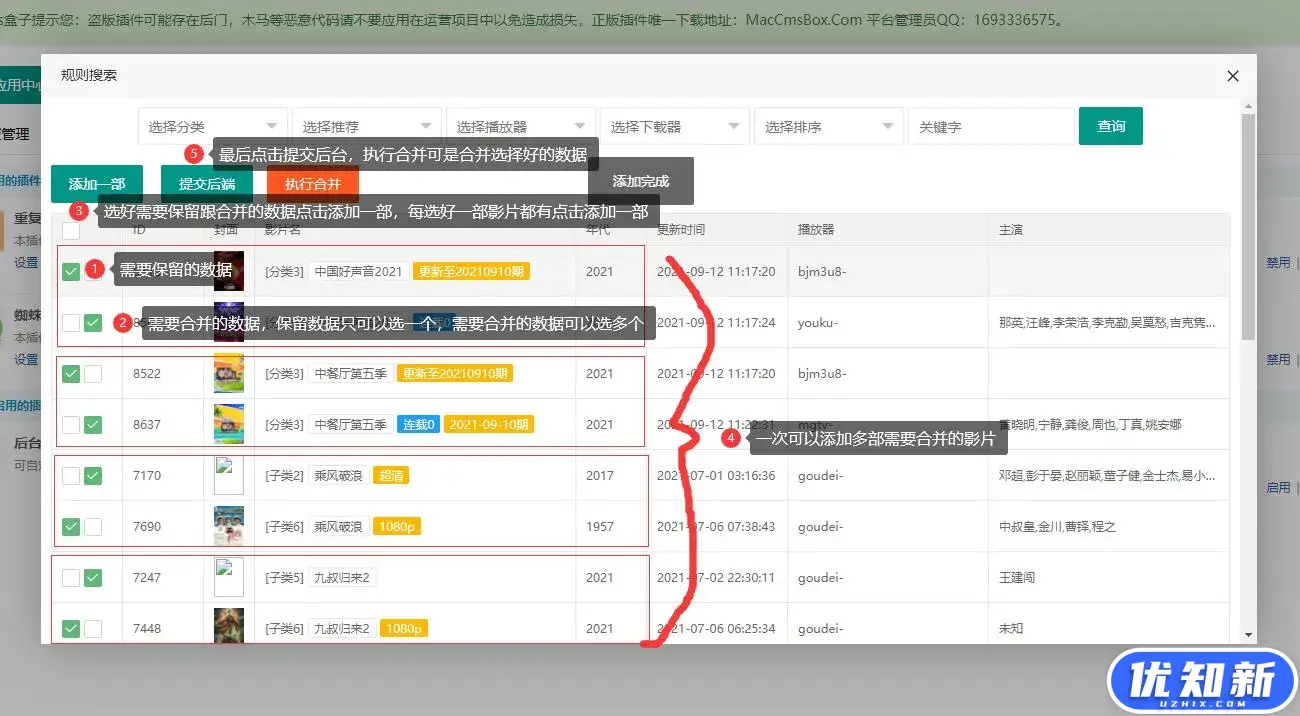Image resolution: width=1300 pixels, height=716 pixels.
Task: Untick the checked box in row 7170
Action: 93,476
